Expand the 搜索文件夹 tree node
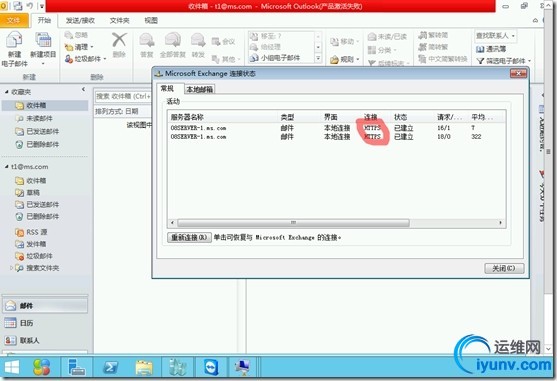557x381 pixels. [x=11, y=268]
